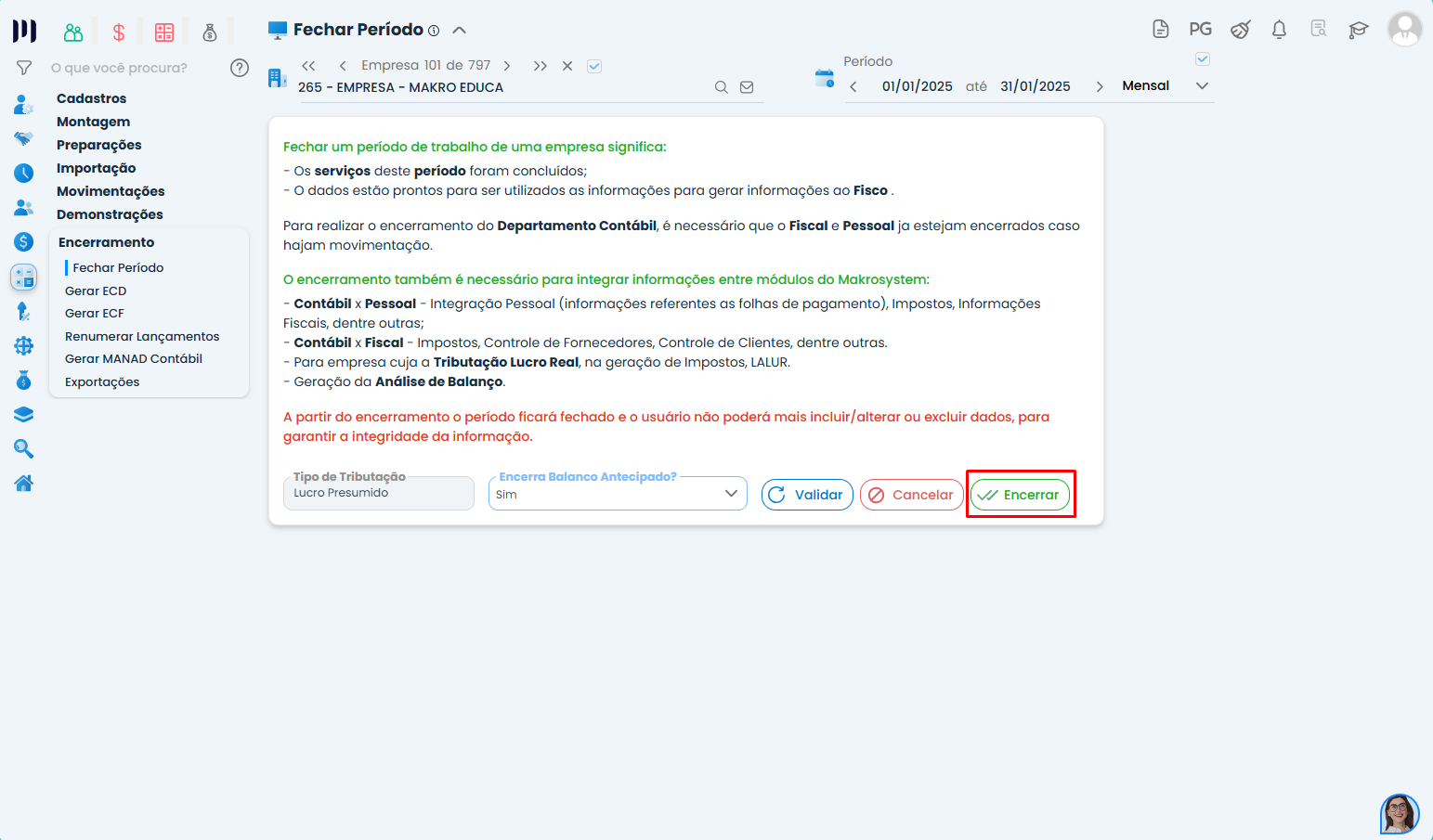The image size is (1433, 840).
Task: Click the broom clean icon
Action: coord(1241,30)
